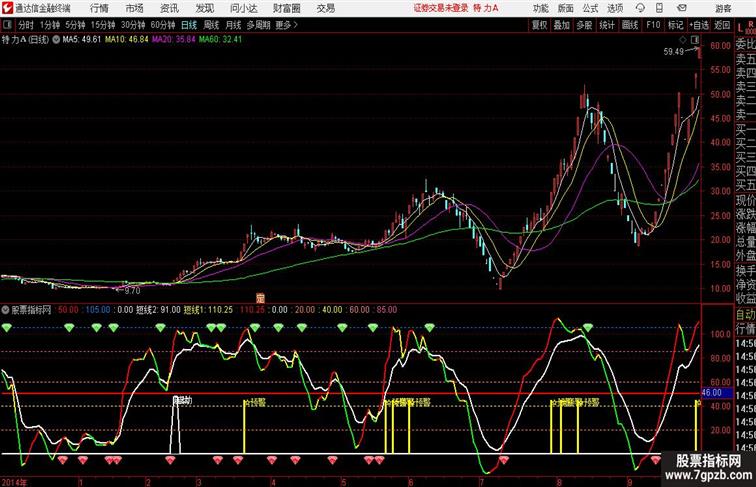The image size is (756, 487).
Task: Expand the 更多 periods list
Action: (x=286, y=25)
